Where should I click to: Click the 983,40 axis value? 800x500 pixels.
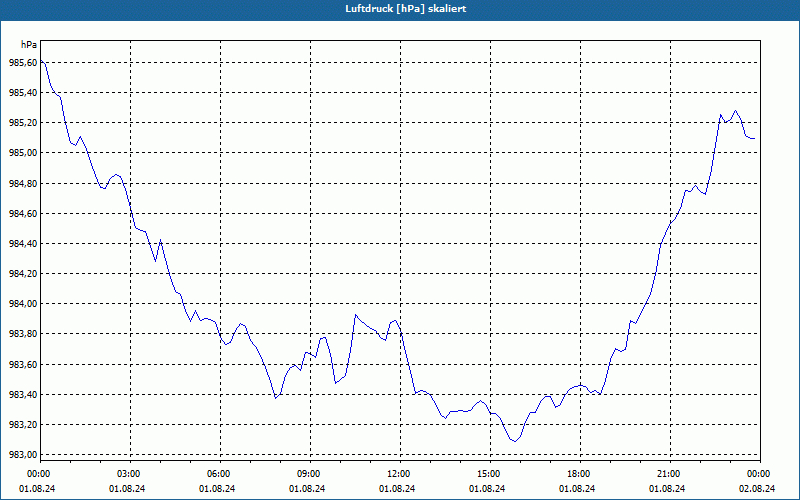click(23, 394)
